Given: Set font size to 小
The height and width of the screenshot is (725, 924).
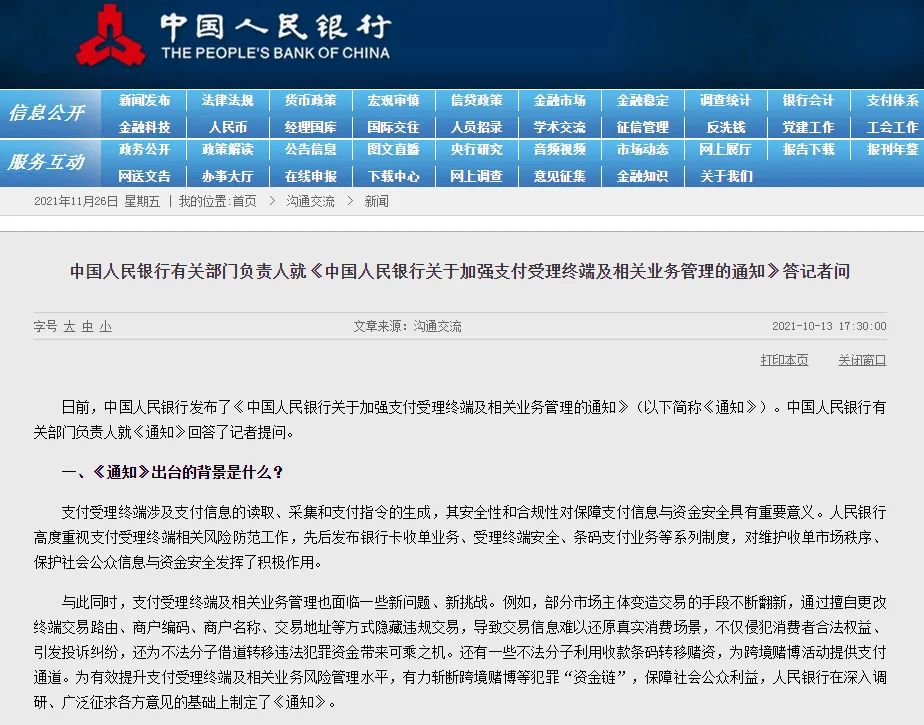Looking at the screenshot, I should click(105, 327).
